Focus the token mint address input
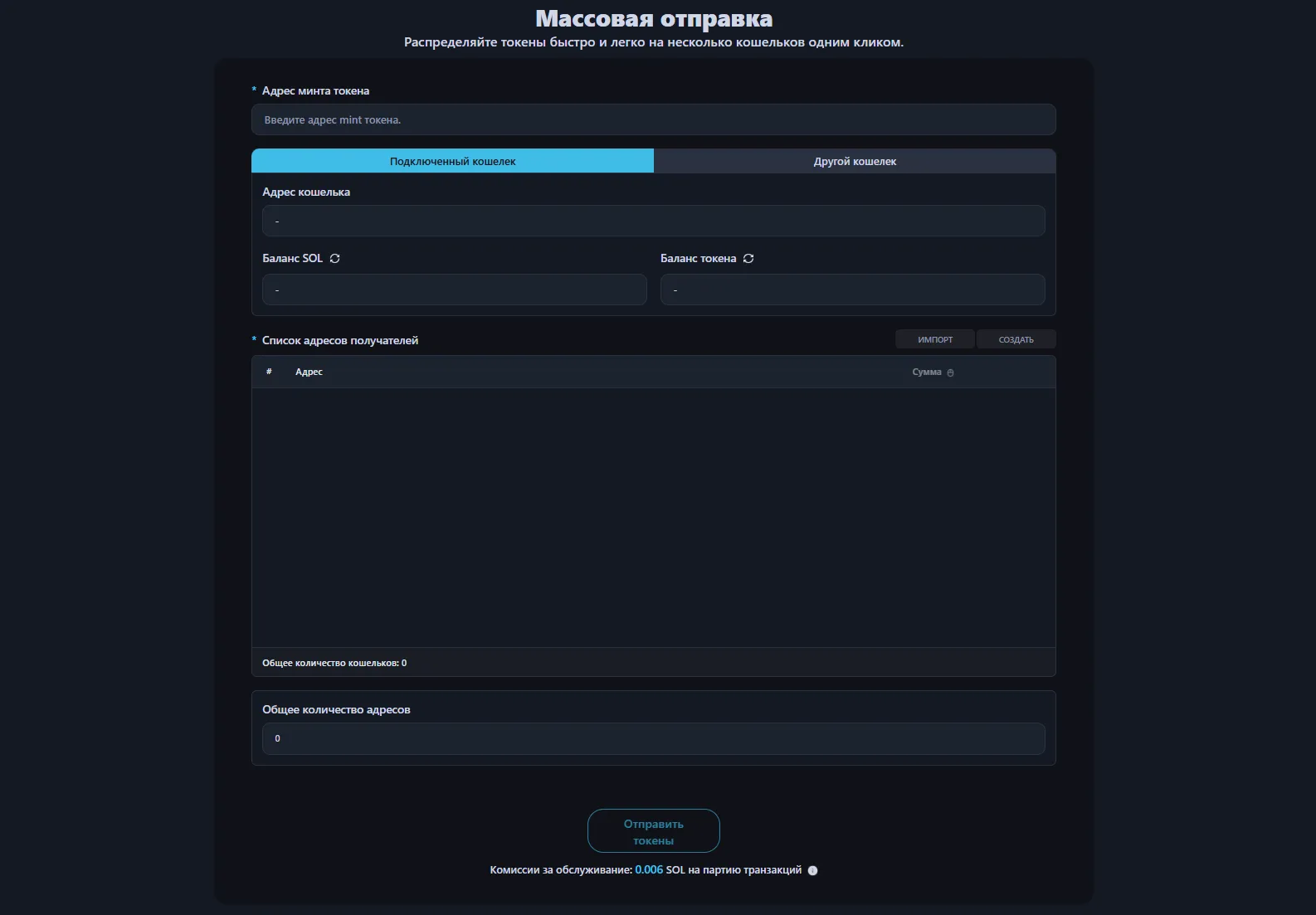1316x915 pixels. click(x=653, y=120)
